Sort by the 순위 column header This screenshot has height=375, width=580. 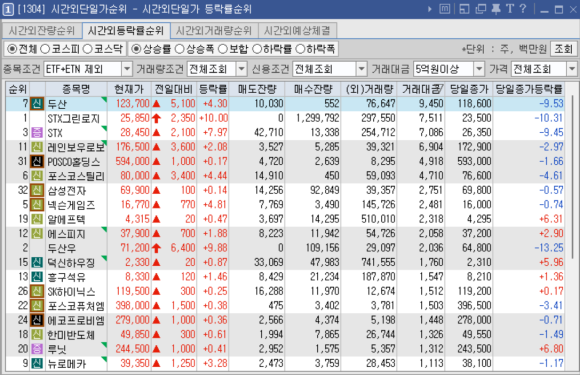[18, 89]
